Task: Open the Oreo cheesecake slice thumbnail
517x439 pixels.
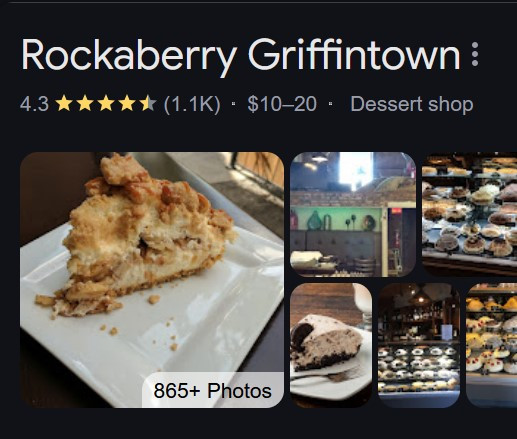Action: 331,345
